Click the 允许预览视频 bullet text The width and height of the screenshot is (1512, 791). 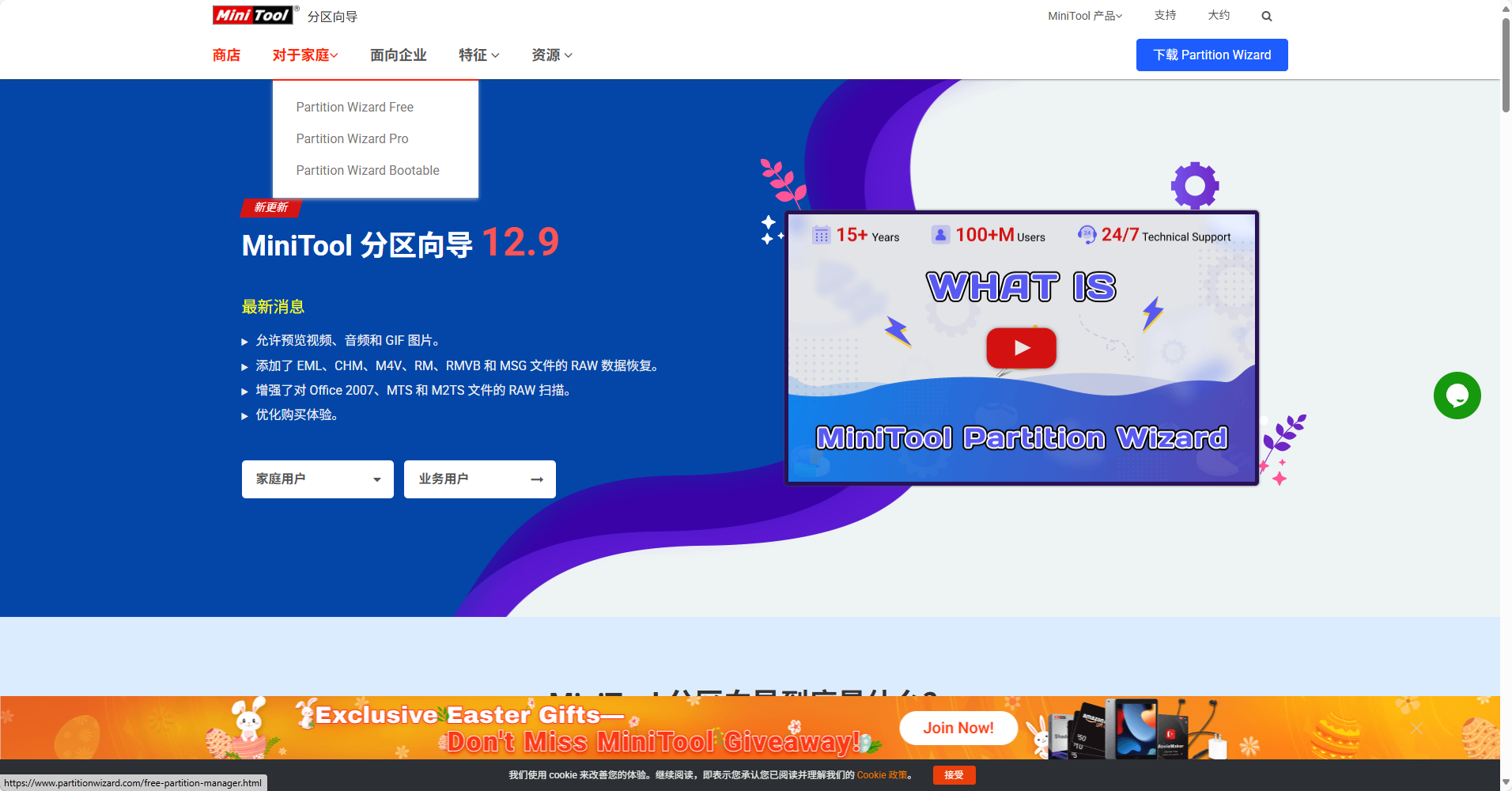[x=348, y=341]
